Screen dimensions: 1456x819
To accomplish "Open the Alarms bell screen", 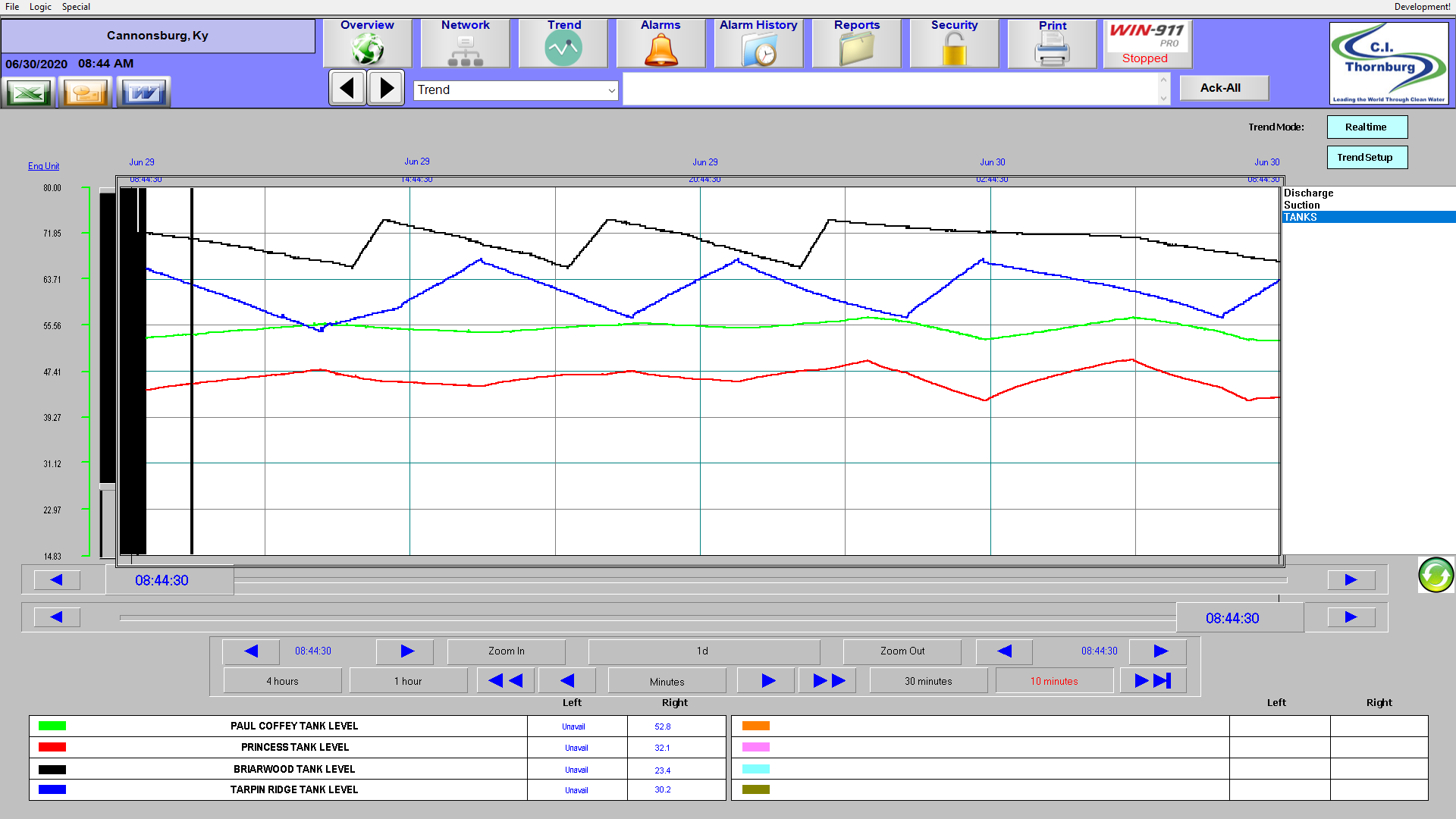I will pos(661,43).
